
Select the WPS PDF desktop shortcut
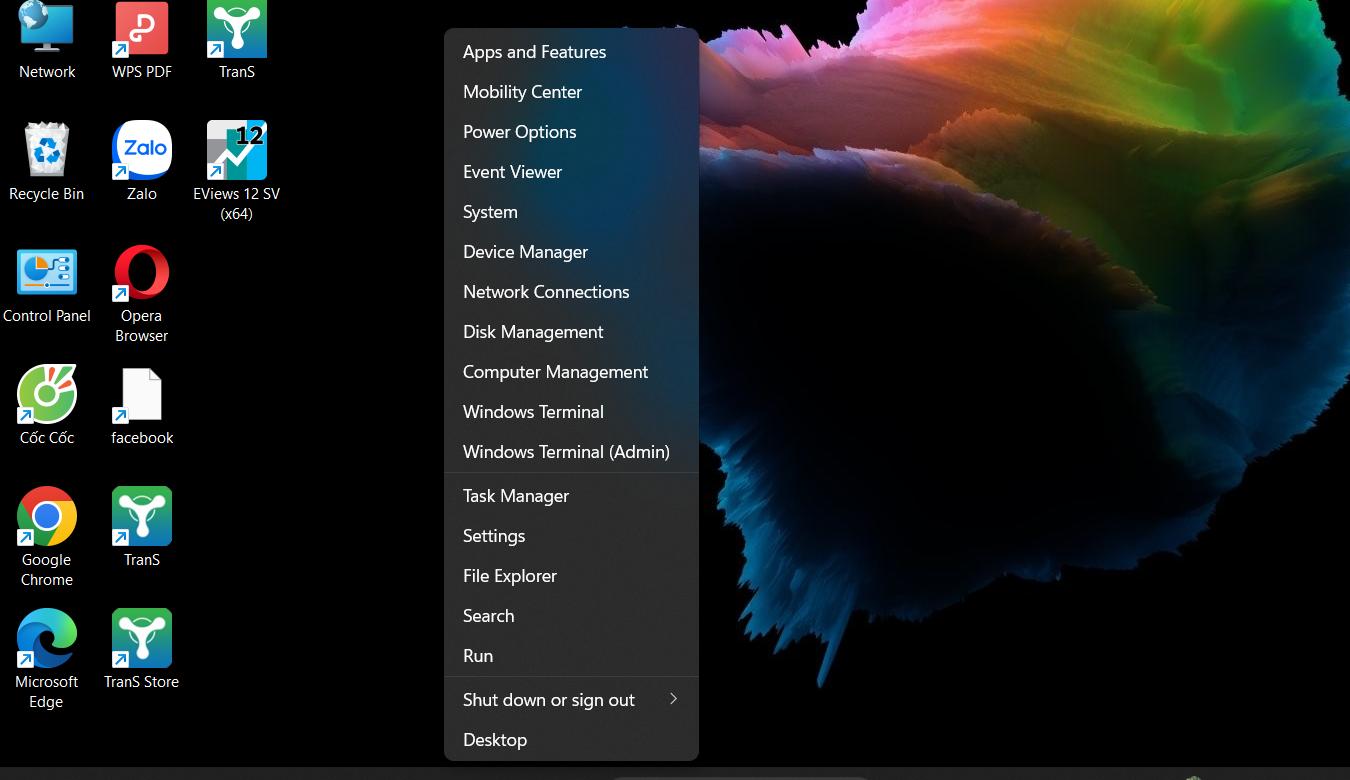[142, 40]
